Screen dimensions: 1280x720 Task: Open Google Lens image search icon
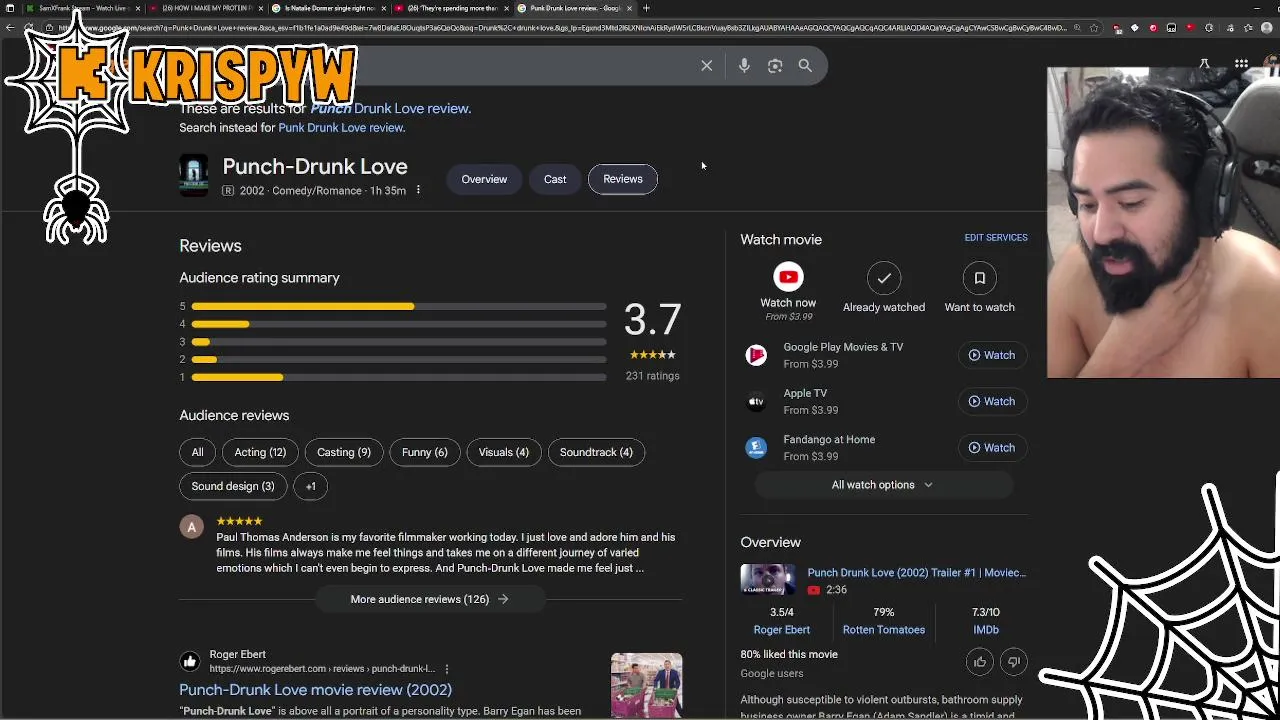pos(775,65)
